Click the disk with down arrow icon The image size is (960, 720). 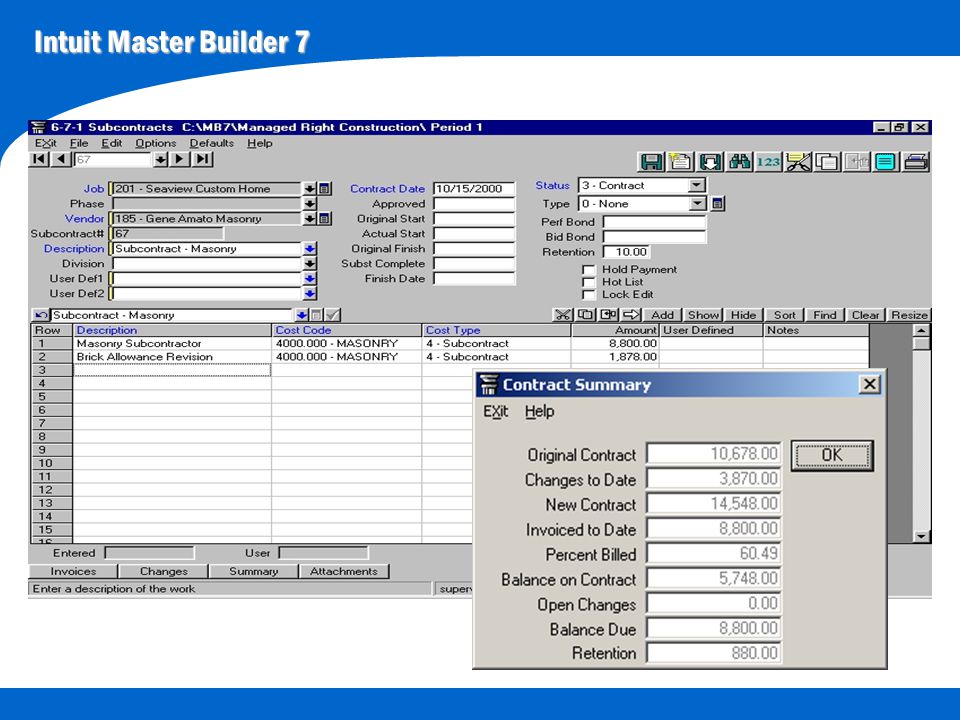click(x=710, y=162)
